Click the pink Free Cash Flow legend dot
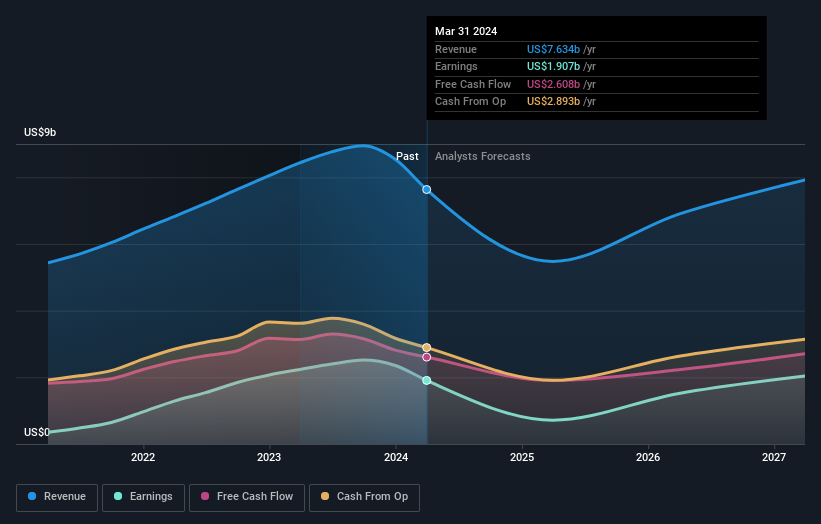Viewport: 821px width, 524px height. [x=205, y=496]
